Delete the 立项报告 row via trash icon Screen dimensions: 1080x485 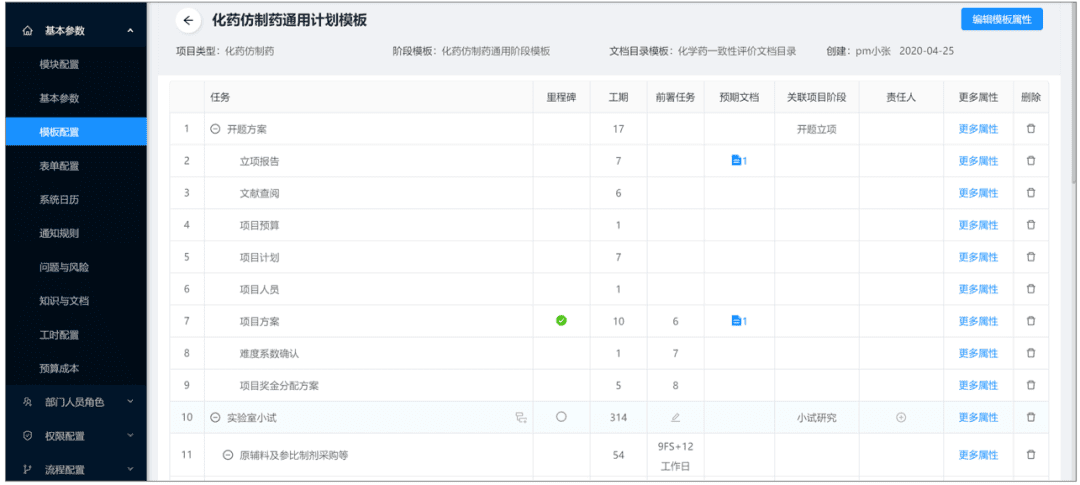coord(1030,161)
